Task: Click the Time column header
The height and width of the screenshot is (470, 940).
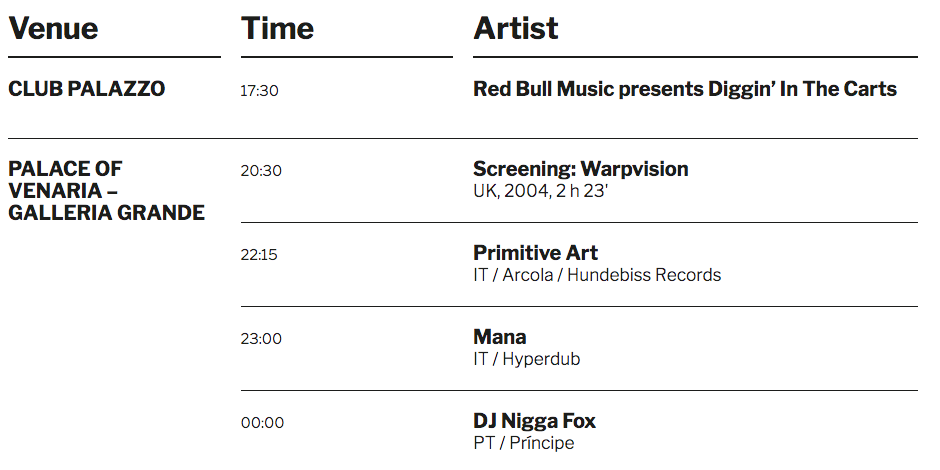Action: 277,28
